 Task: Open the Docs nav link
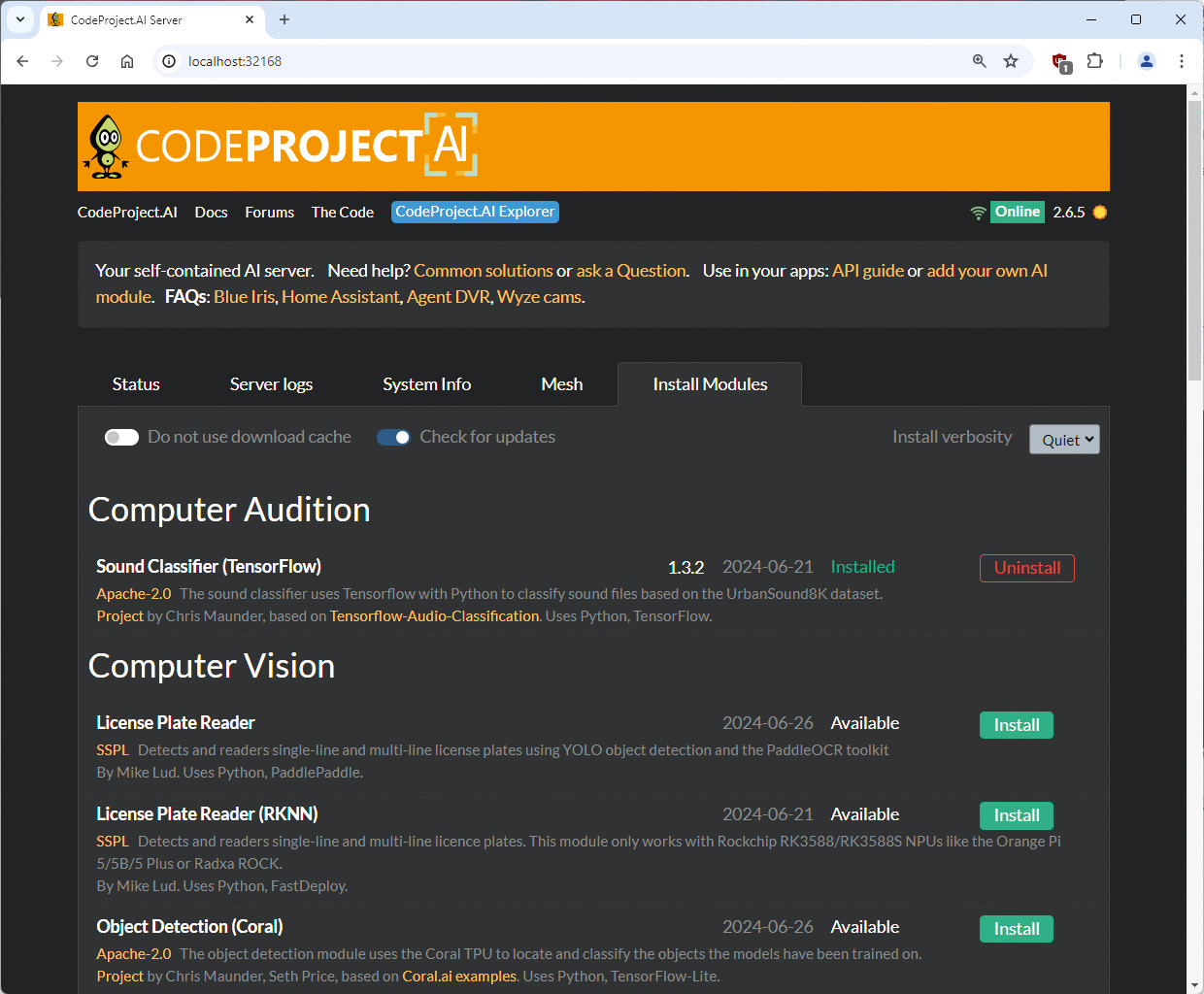pos(211,213)
